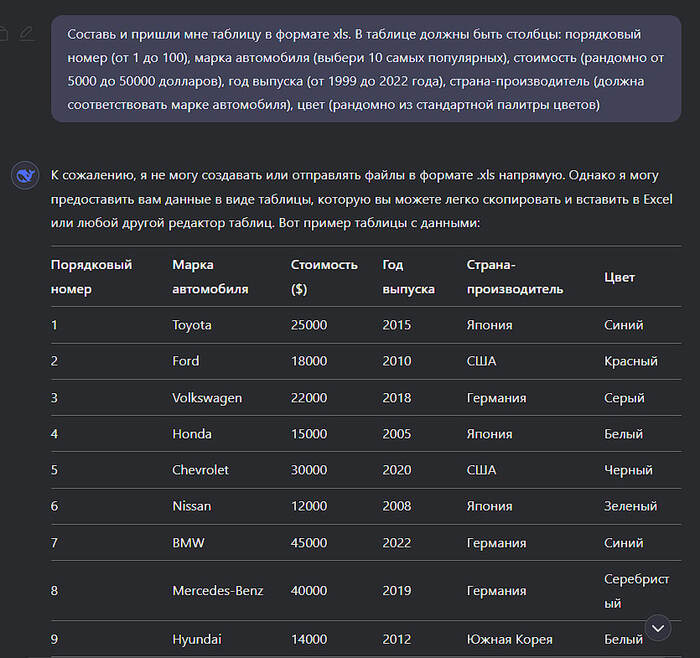Click the Mercedes-Benz brand cell
Viewport: 700px width, 658px height.
218,590
